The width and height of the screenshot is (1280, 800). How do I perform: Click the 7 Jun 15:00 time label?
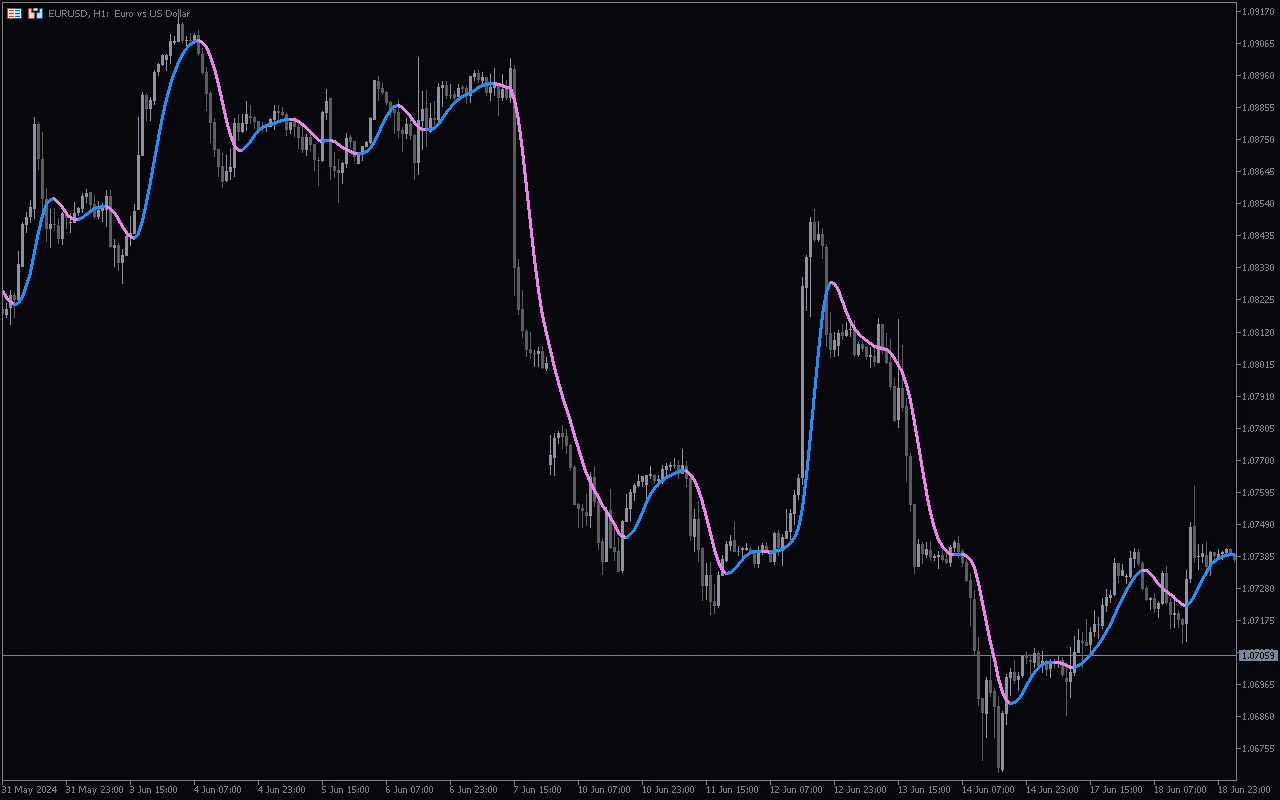tap(537, 789)
